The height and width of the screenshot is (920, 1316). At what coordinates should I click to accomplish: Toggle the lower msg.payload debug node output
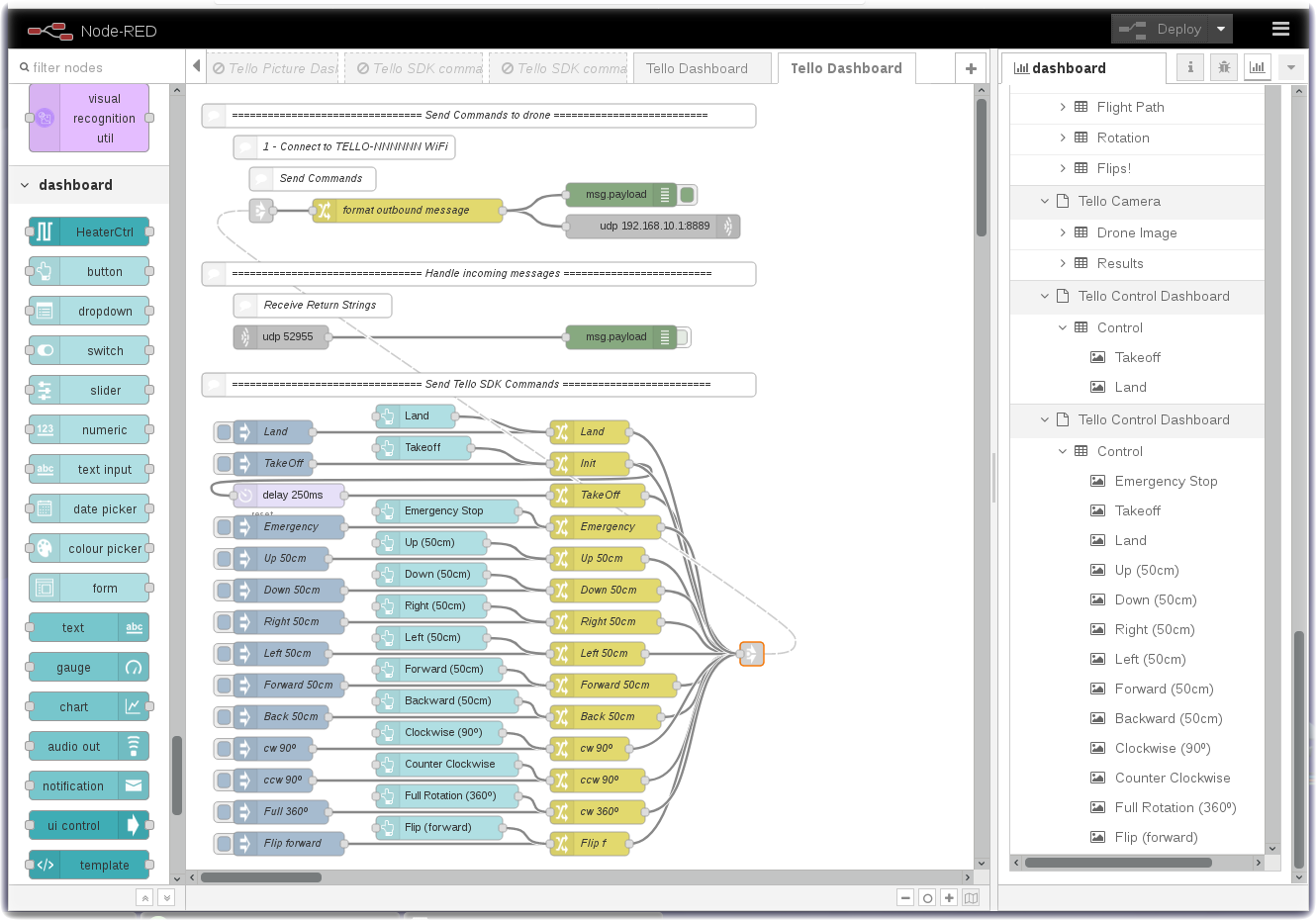(x=684, y=337)
